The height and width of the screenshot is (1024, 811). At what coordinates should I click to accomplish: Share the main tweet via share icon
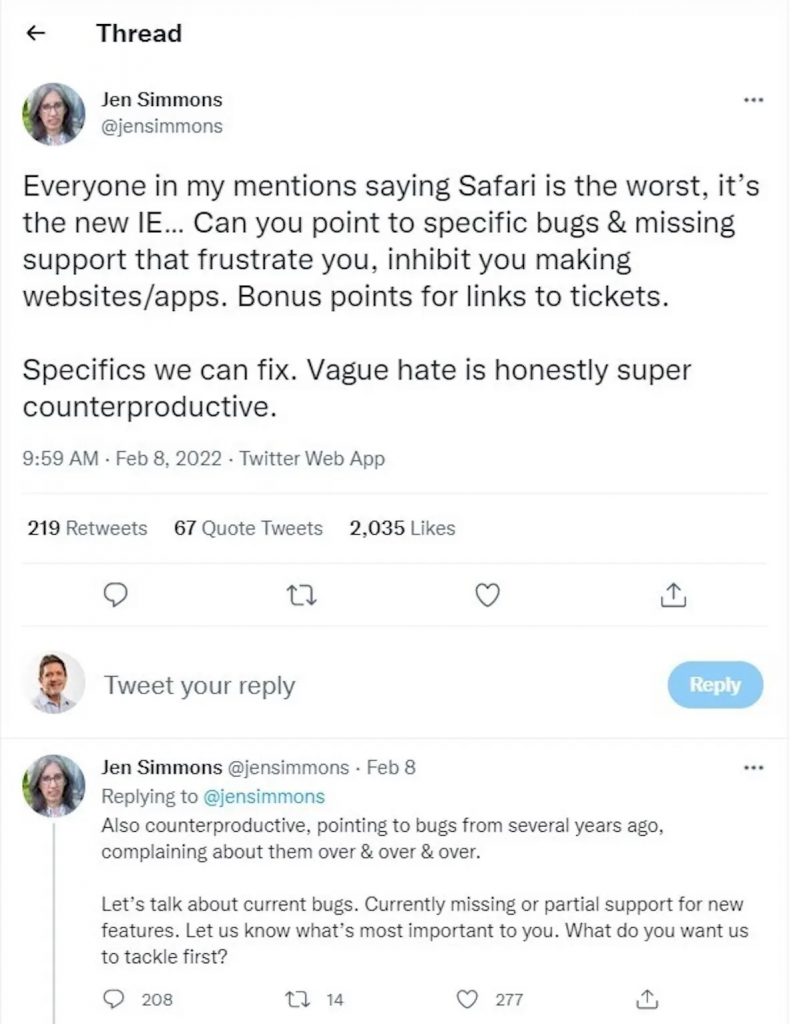pyautogui.click(x=673, y=596)
